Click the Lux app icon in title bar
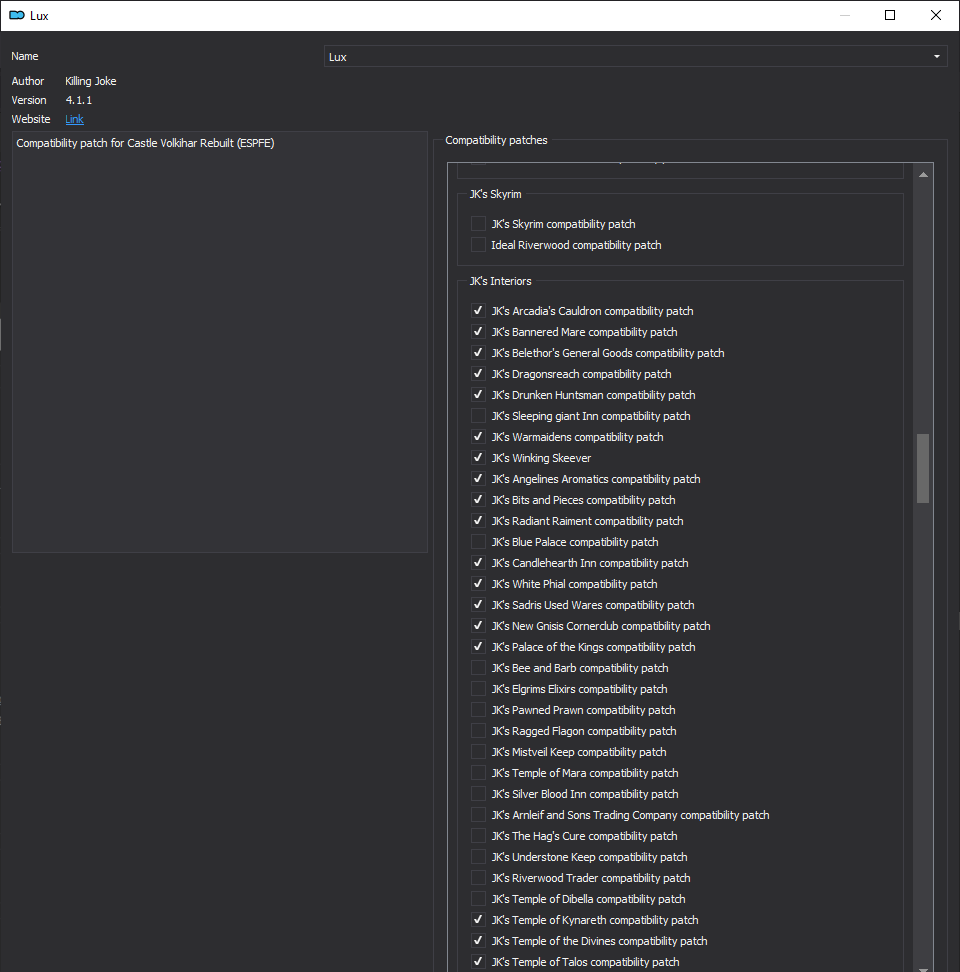 (x=17, y=15)
